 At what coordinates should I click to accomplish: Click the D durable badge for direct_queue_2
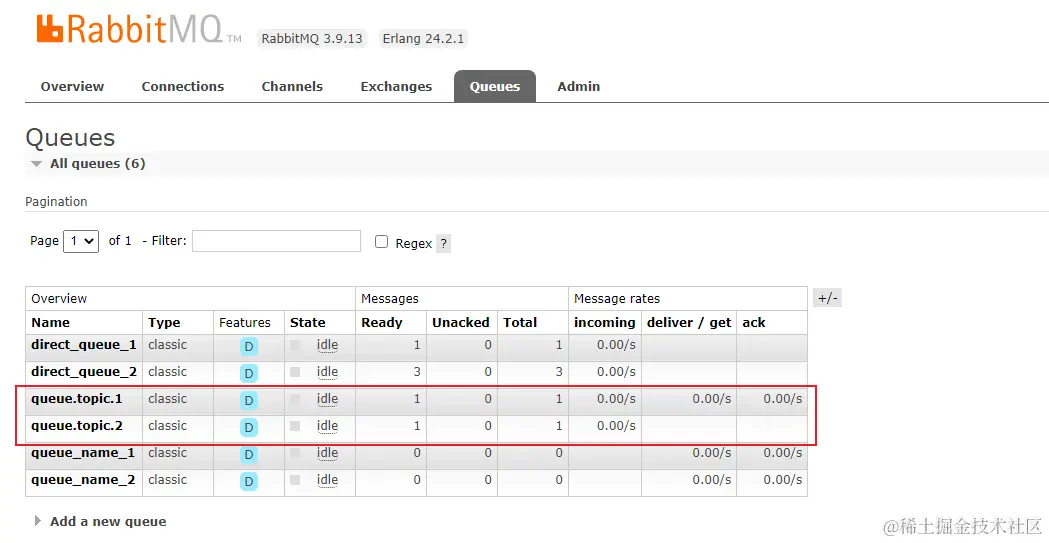pos(249,373)
